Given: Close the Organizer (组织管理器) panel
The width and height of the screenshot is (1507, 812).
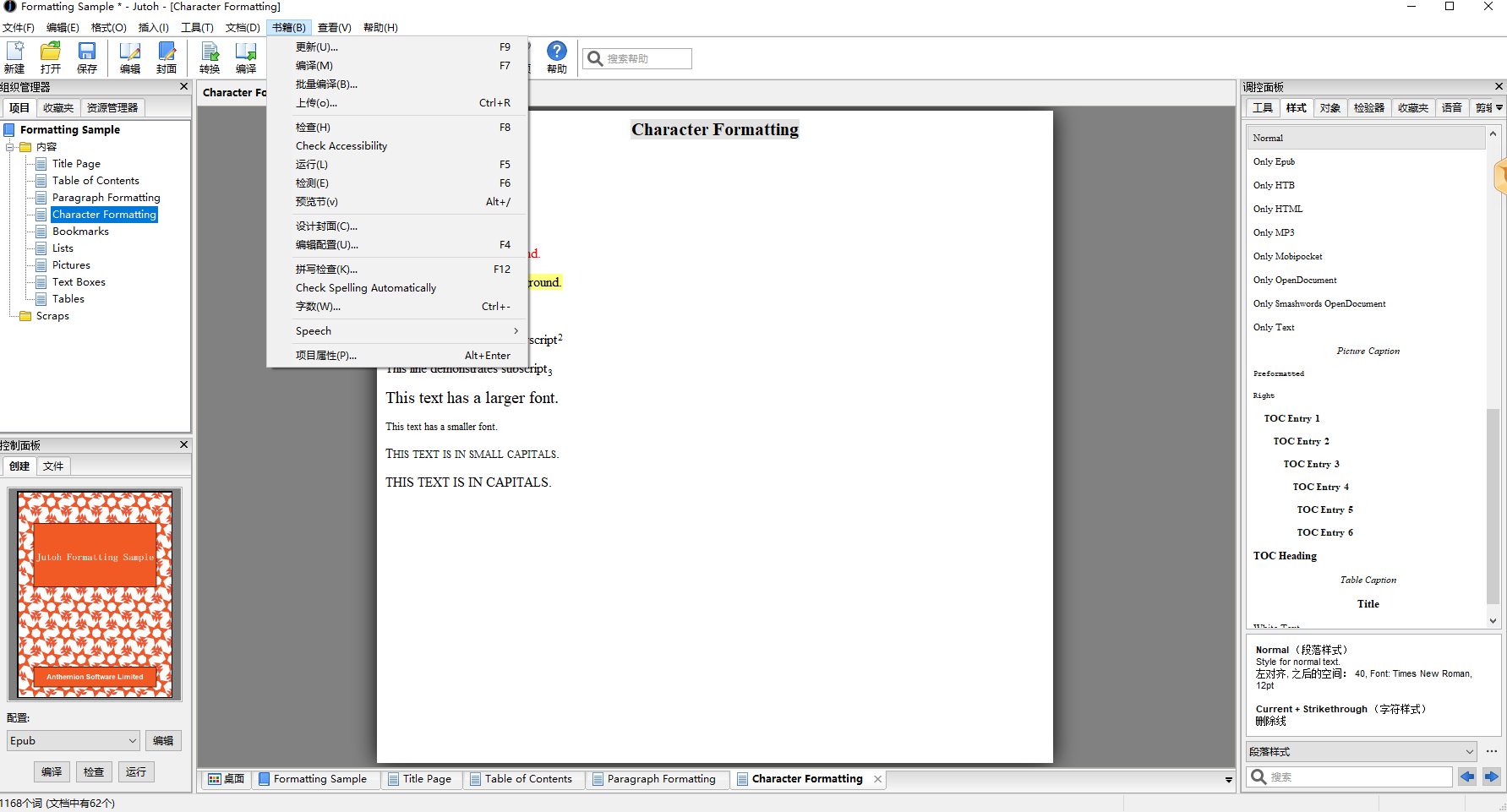Looking at the screenshot, I should (x=184, y=87).
